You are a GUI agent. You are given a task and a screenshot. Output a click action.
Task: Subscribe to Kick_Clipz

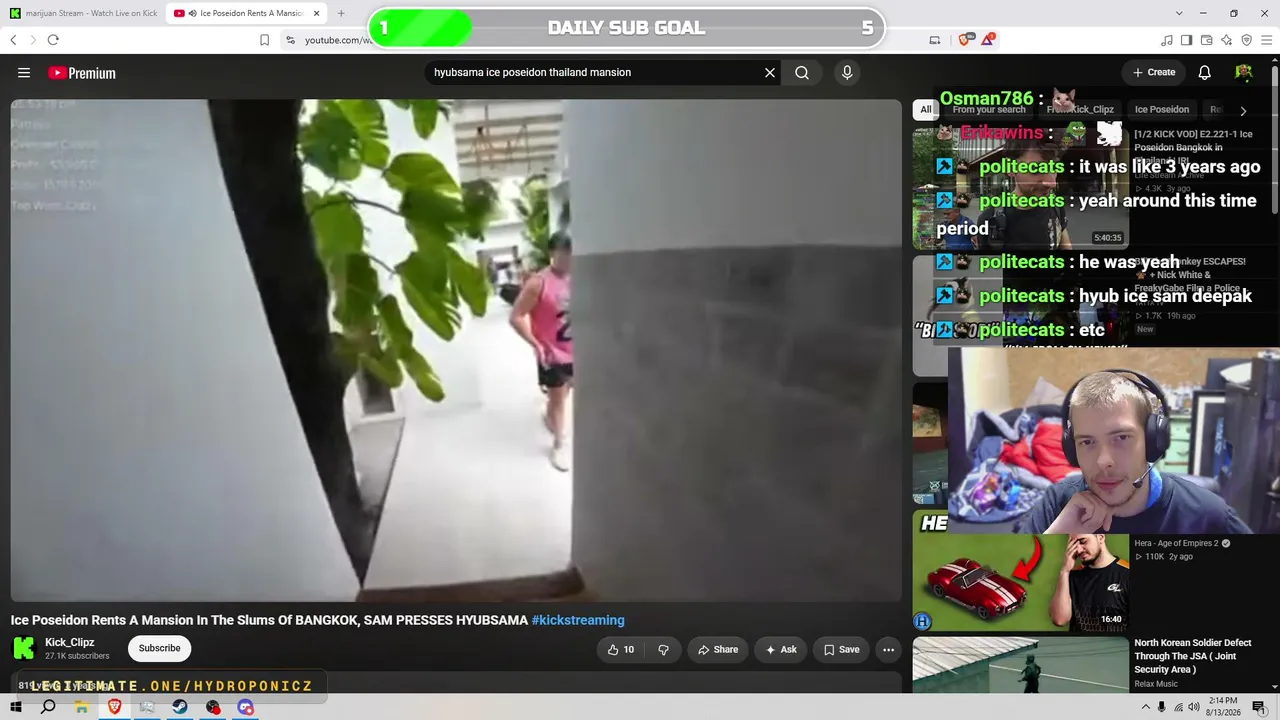tap(160, 648)
